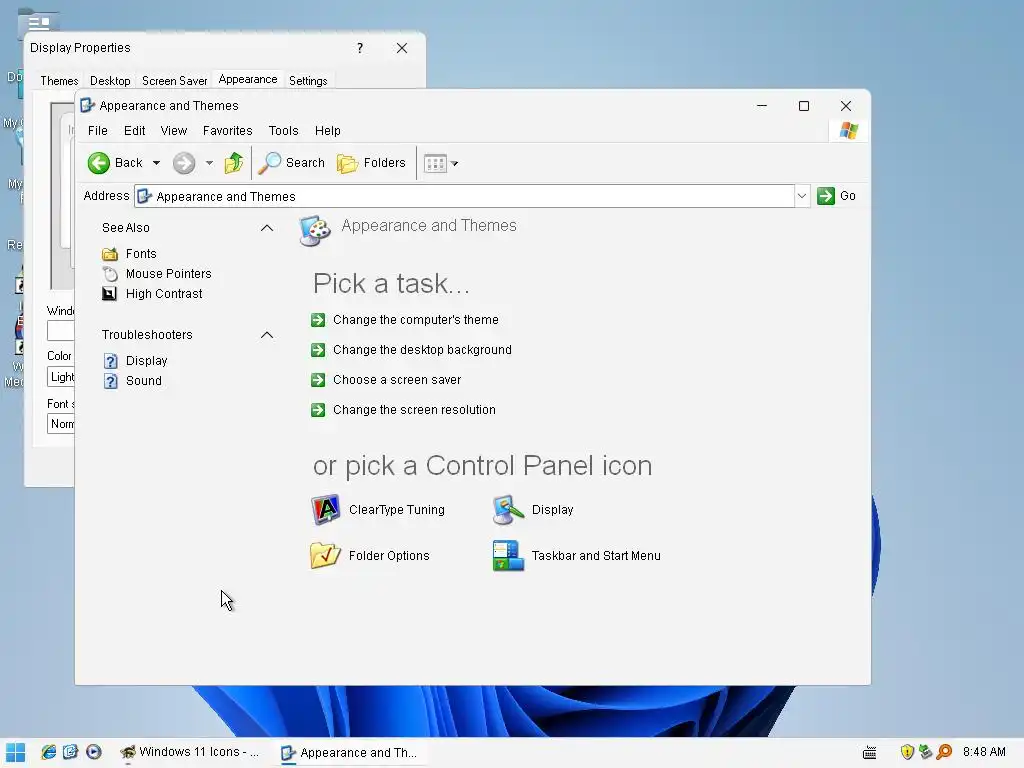Click the keyboard tray icon
Screen dimensions: 1024x768
pyautogui.click(x=870, y=752)
